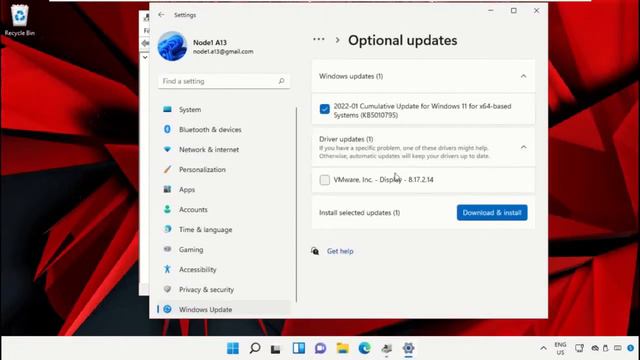Click the Find a setting search field
Image resolution: width=640 pixels, height=360 pixels.
tap(224, 81)
